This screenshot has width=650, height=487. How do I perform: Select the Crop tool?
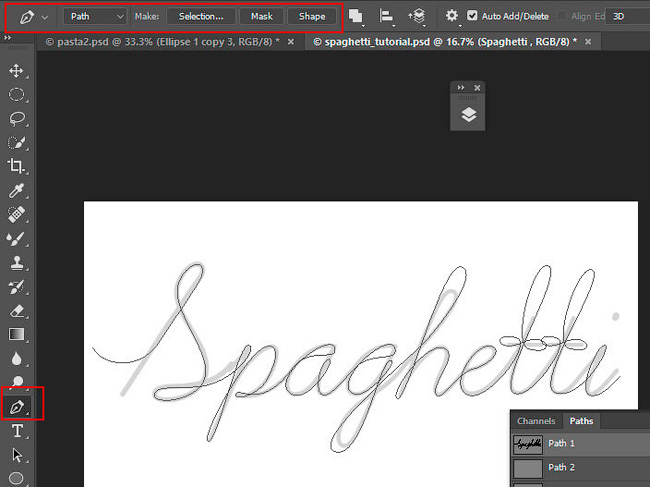click(x=16, y=166)
